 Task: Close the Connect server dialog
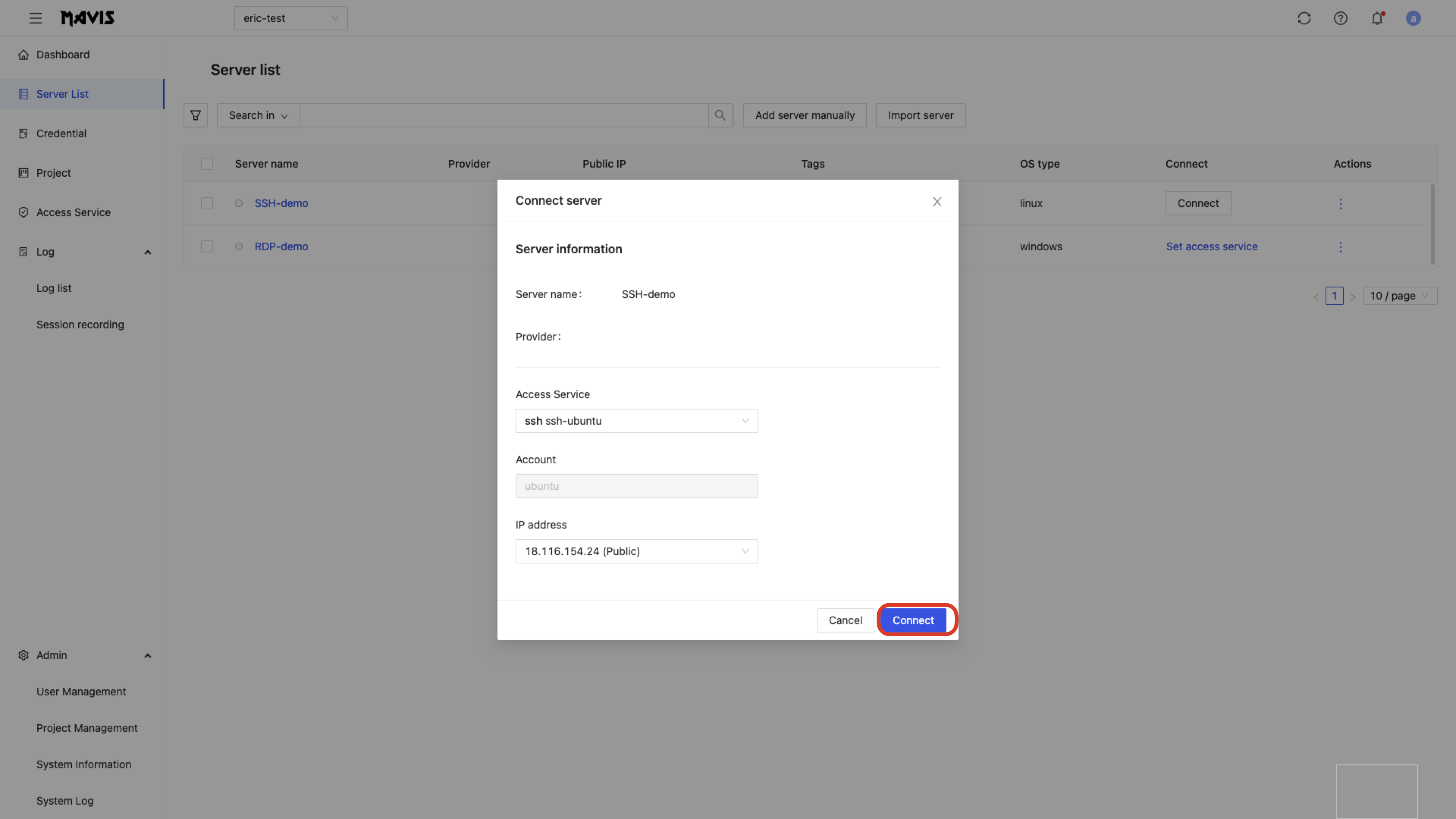pyautogui.click(x=937, y=202)
